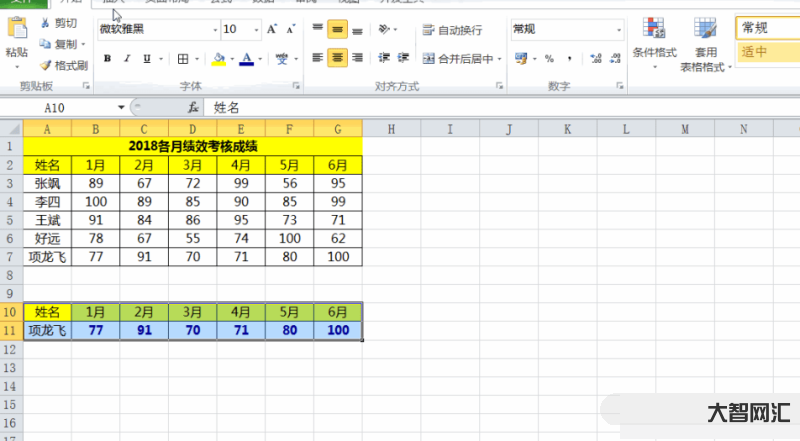Screen dimensions: 800x441
Task: Open Conditional Formatting (条件格式)
Action: pos(655,44)
